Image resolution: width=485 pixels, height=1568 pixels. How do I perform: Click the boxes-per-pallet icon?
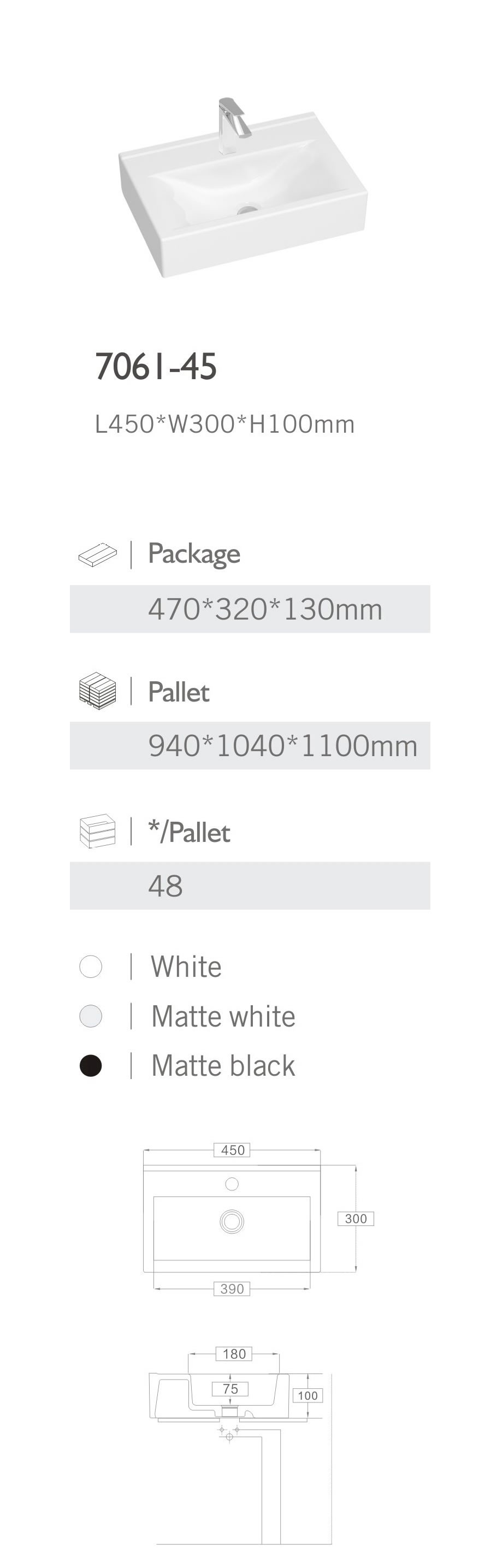pos(97,832)
